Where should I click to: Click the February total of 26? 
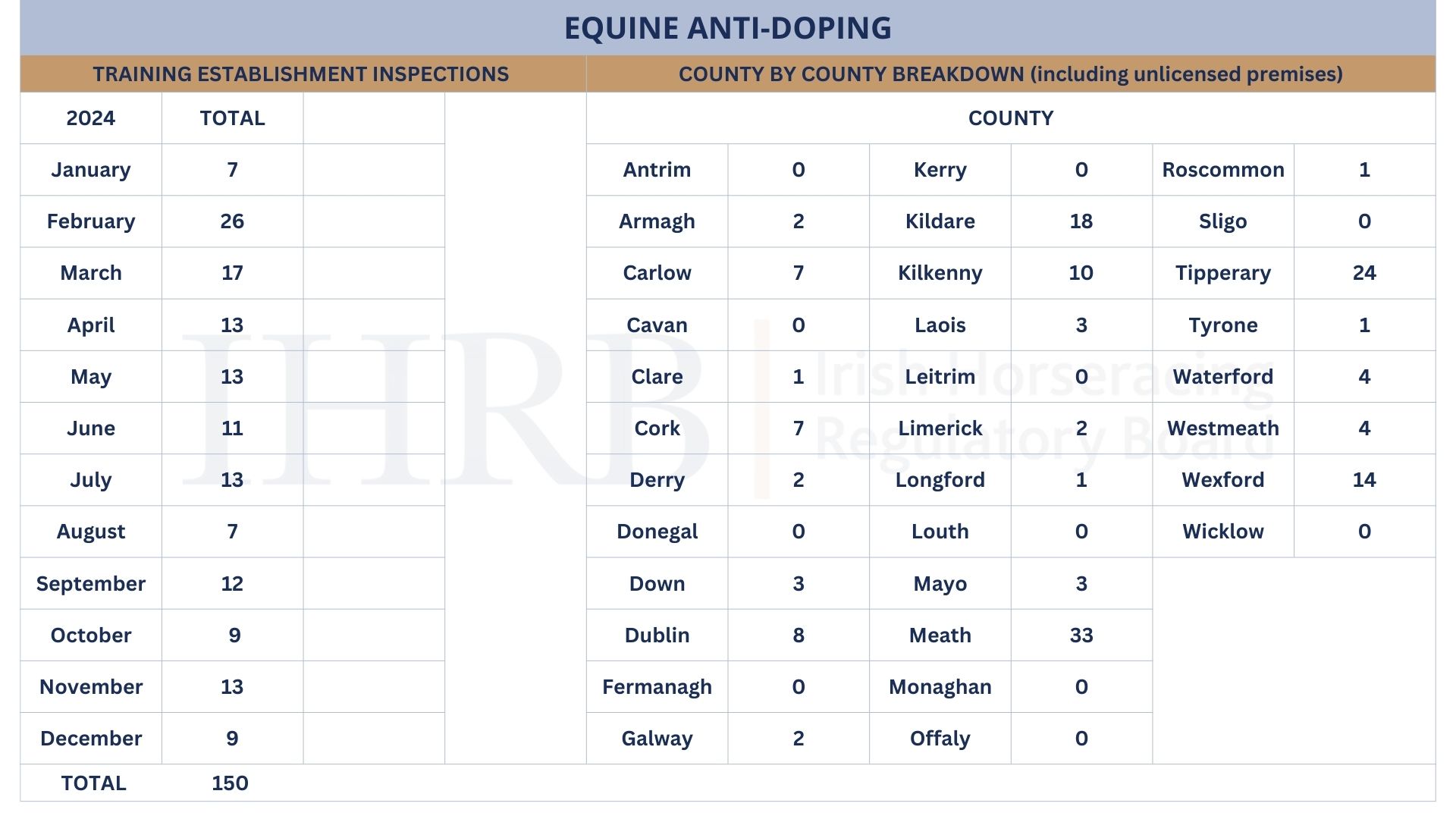point(232,221)
